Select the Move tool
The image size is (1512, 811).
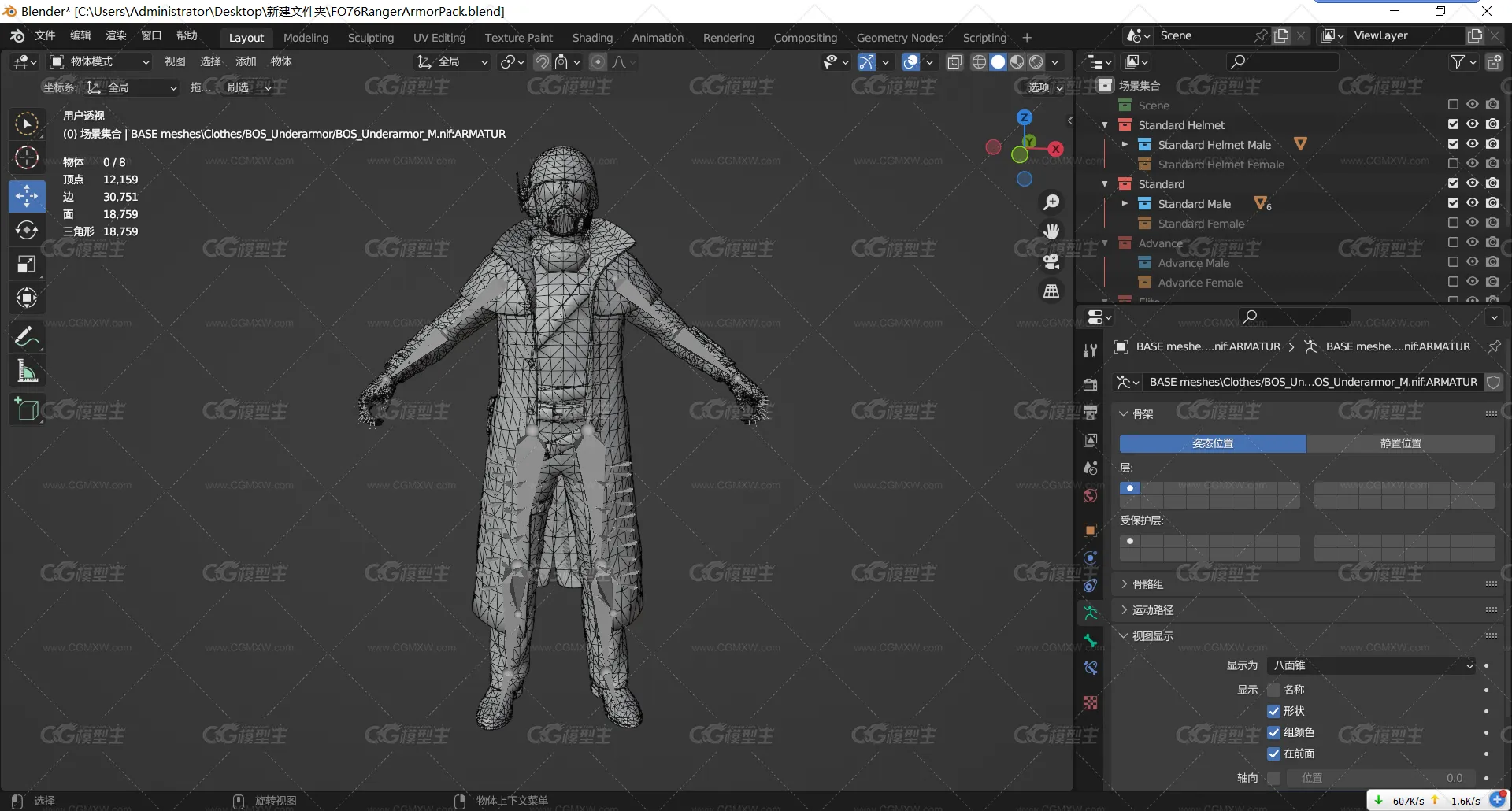click(x=27, y=196)
